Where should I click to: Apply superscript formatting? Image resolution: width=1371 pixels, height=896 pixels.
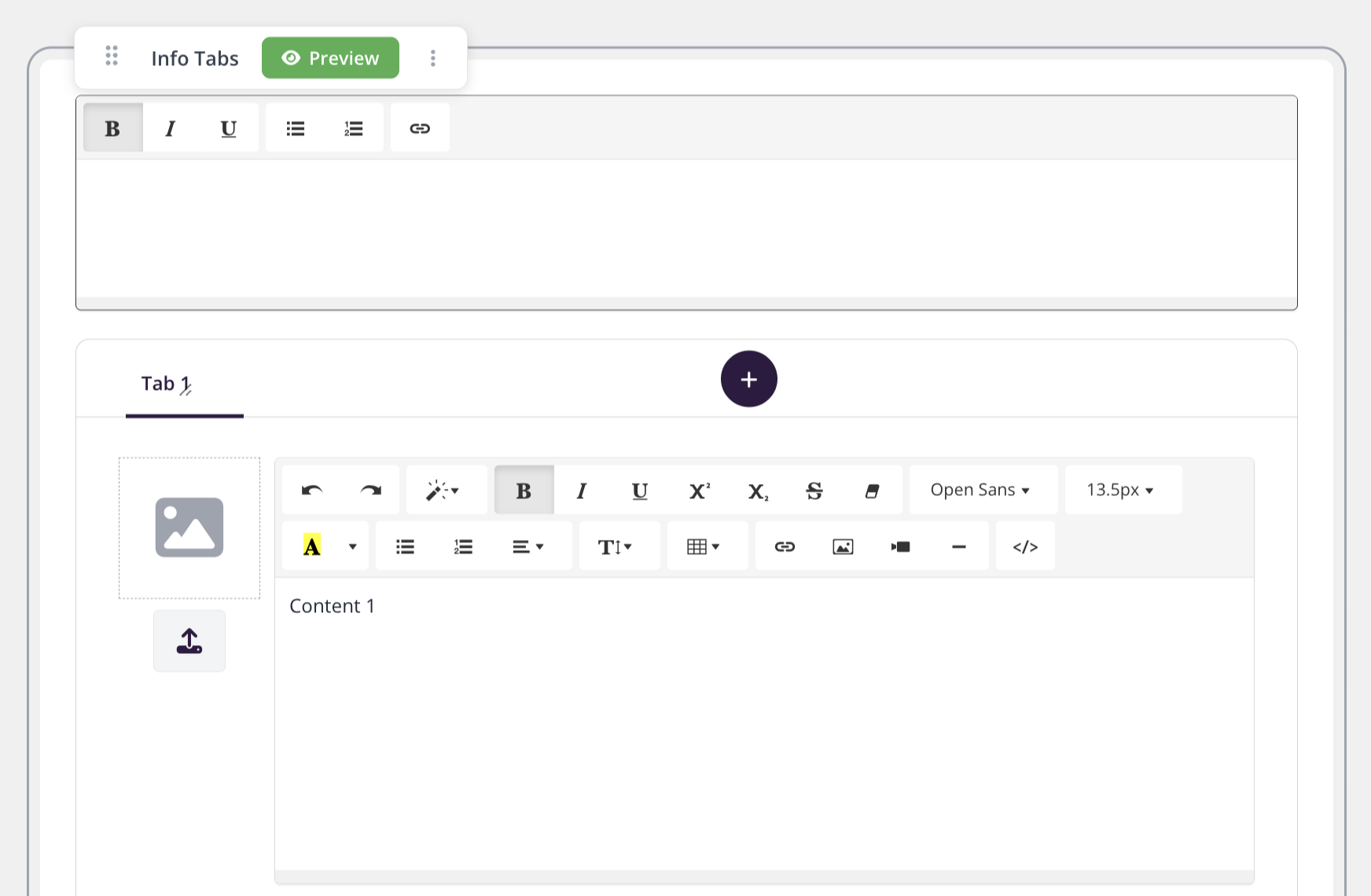[x=699, y=490]
